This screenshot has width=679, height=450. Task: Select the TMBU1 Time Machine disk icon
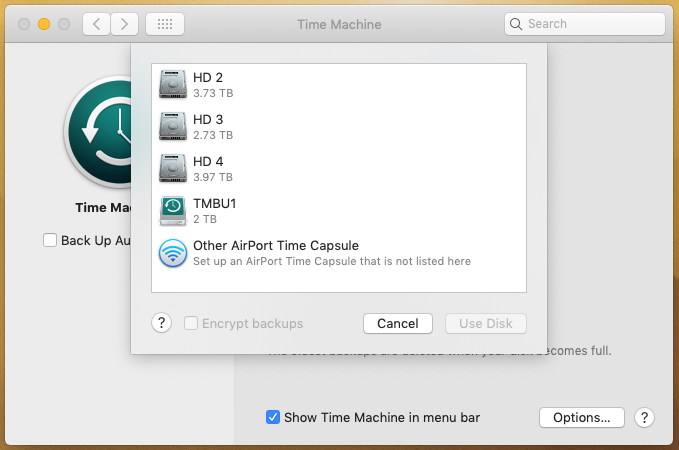(173, 210)
